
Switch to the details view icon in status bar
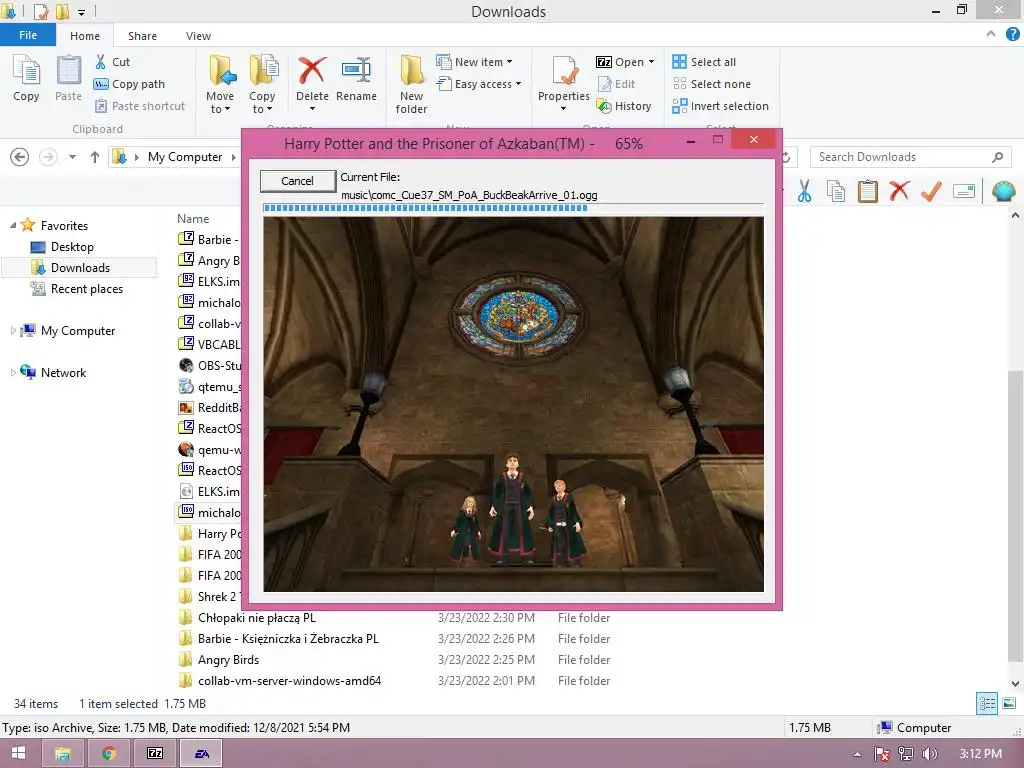click(x=987, y=703)
